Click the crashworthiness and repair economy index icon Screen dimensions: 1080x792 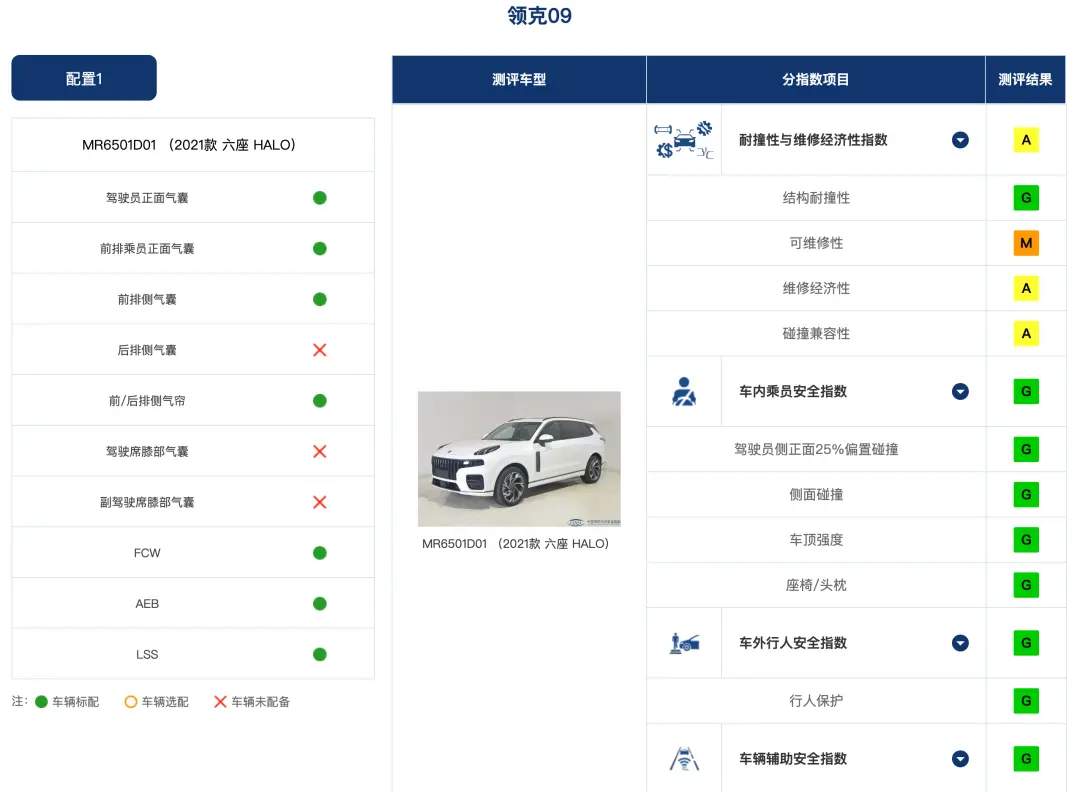[684, 140]
